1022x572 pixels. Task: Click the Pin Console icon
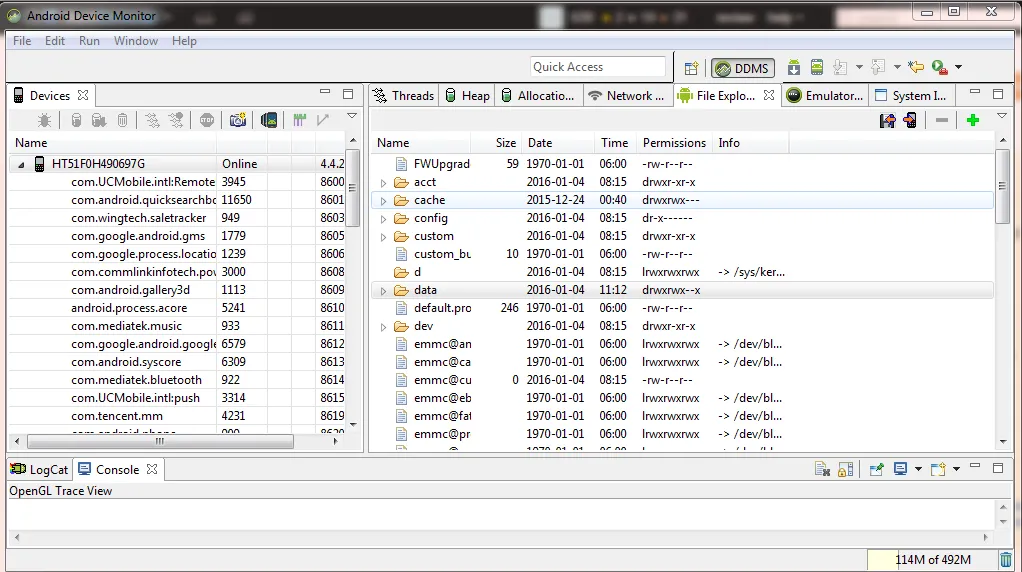pos(877,469)
